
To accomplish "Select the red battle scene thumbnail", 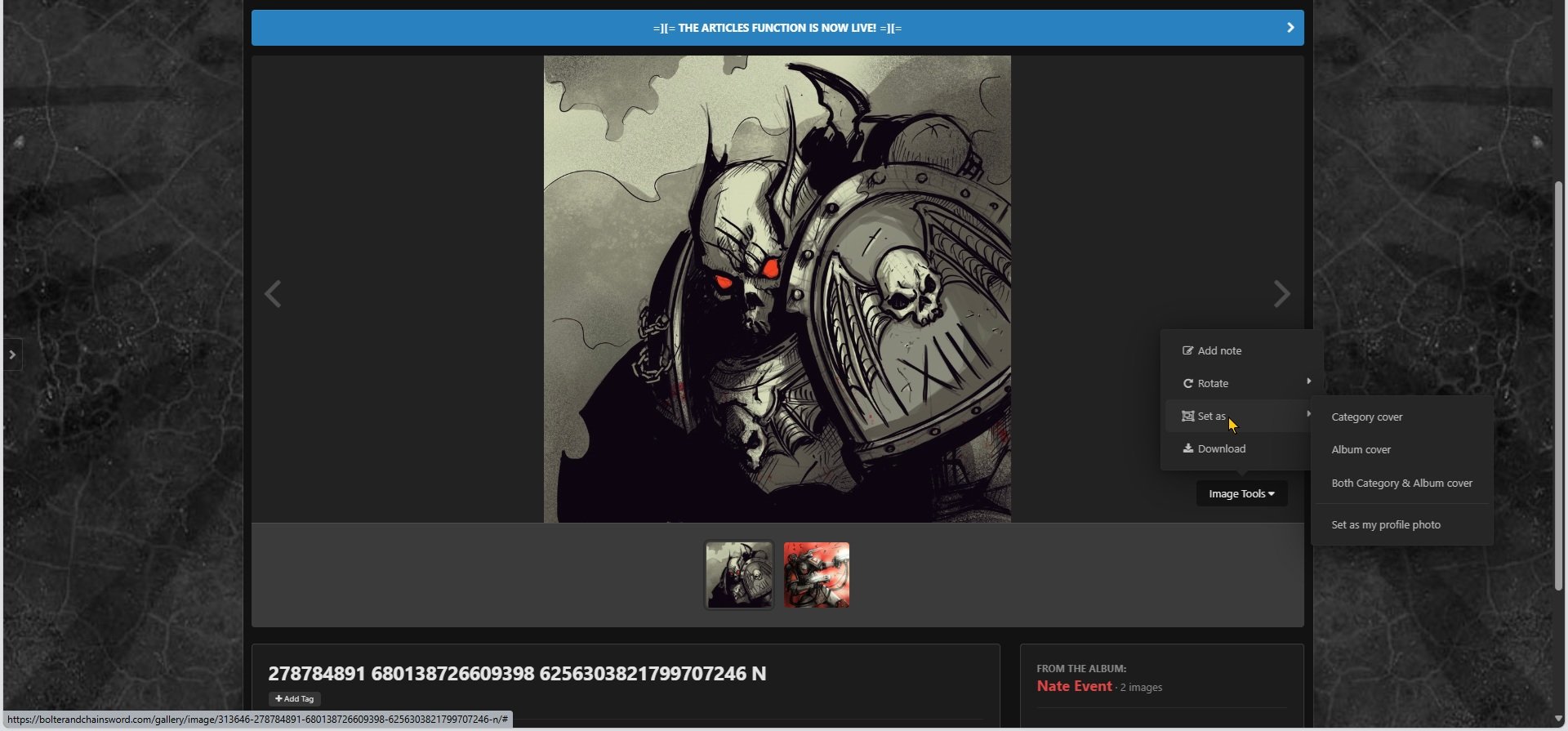I will click(816, 575).
